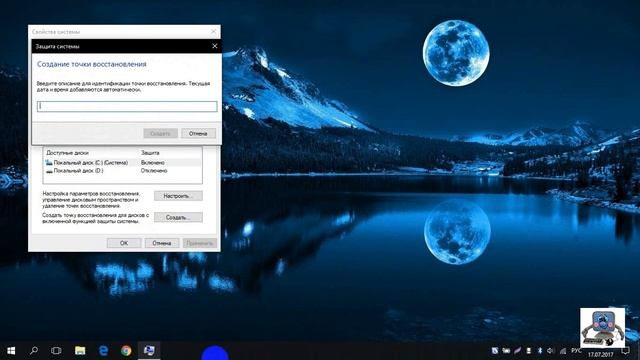Click the Доступные диски column header
The width and height of the screenshot is (640, 360).
(x=67, y=153)
